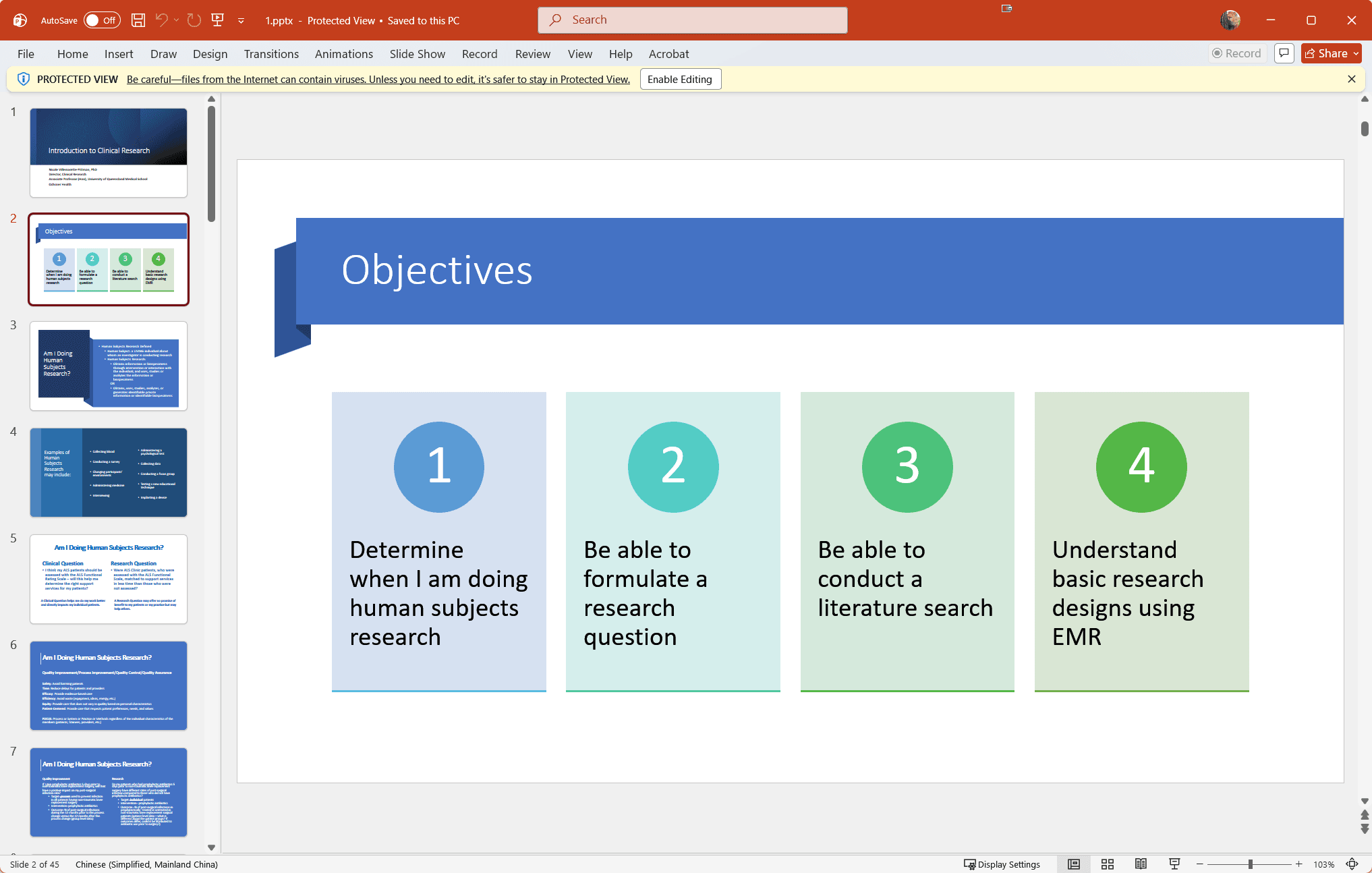Toggle AutoSave switch on

pyautogui.click(x=102, y=20)
